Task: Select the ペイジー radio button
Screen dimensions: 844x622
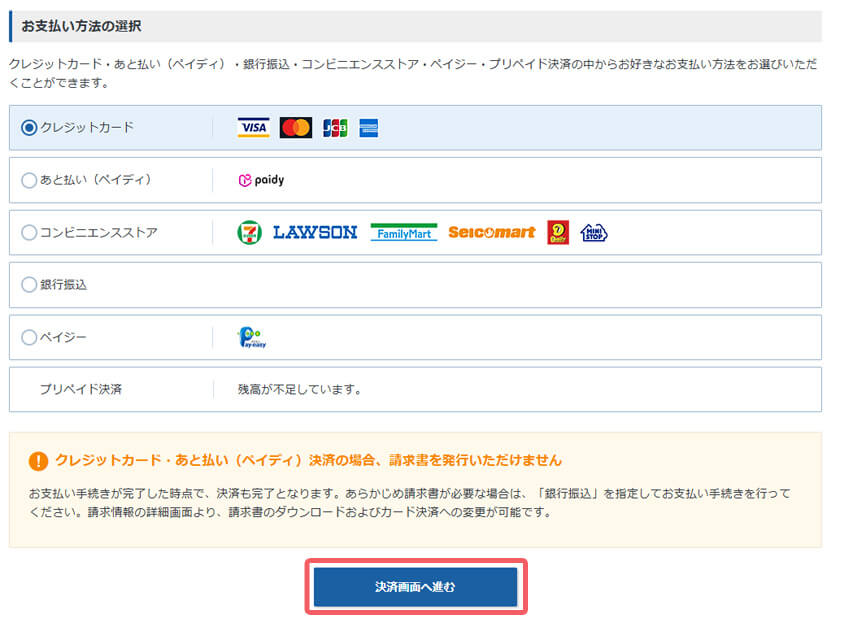Action: [x=29, y=337]
